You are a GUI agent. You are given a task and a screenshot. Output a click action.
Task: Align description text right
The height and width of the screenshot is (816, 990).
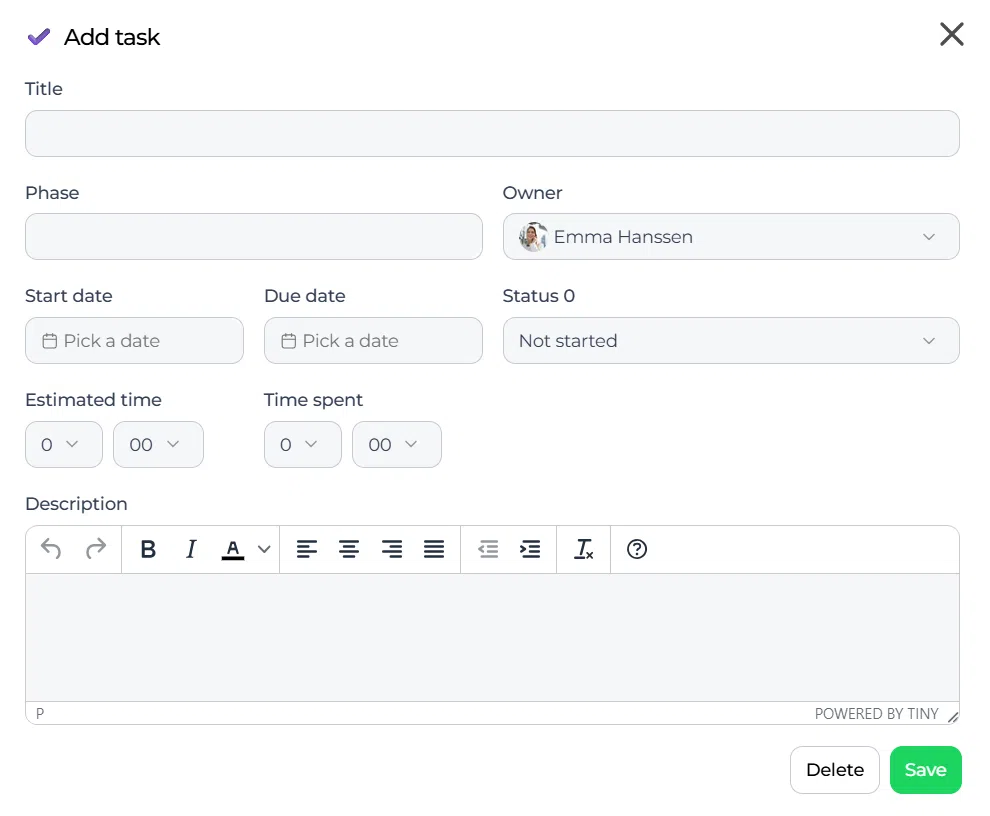point(391,549)
